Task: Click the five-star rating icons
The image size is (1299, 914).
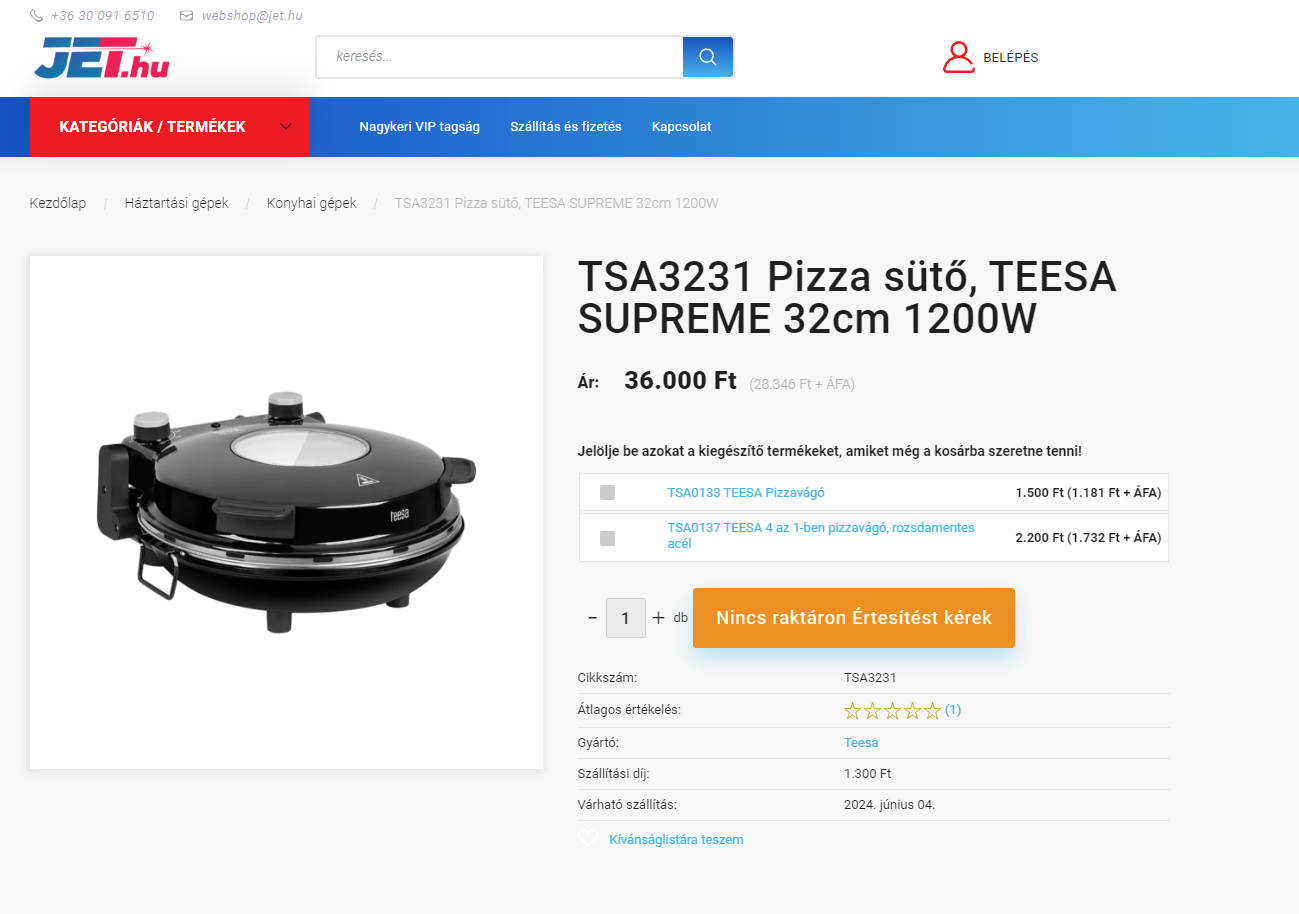Action: 893,711
